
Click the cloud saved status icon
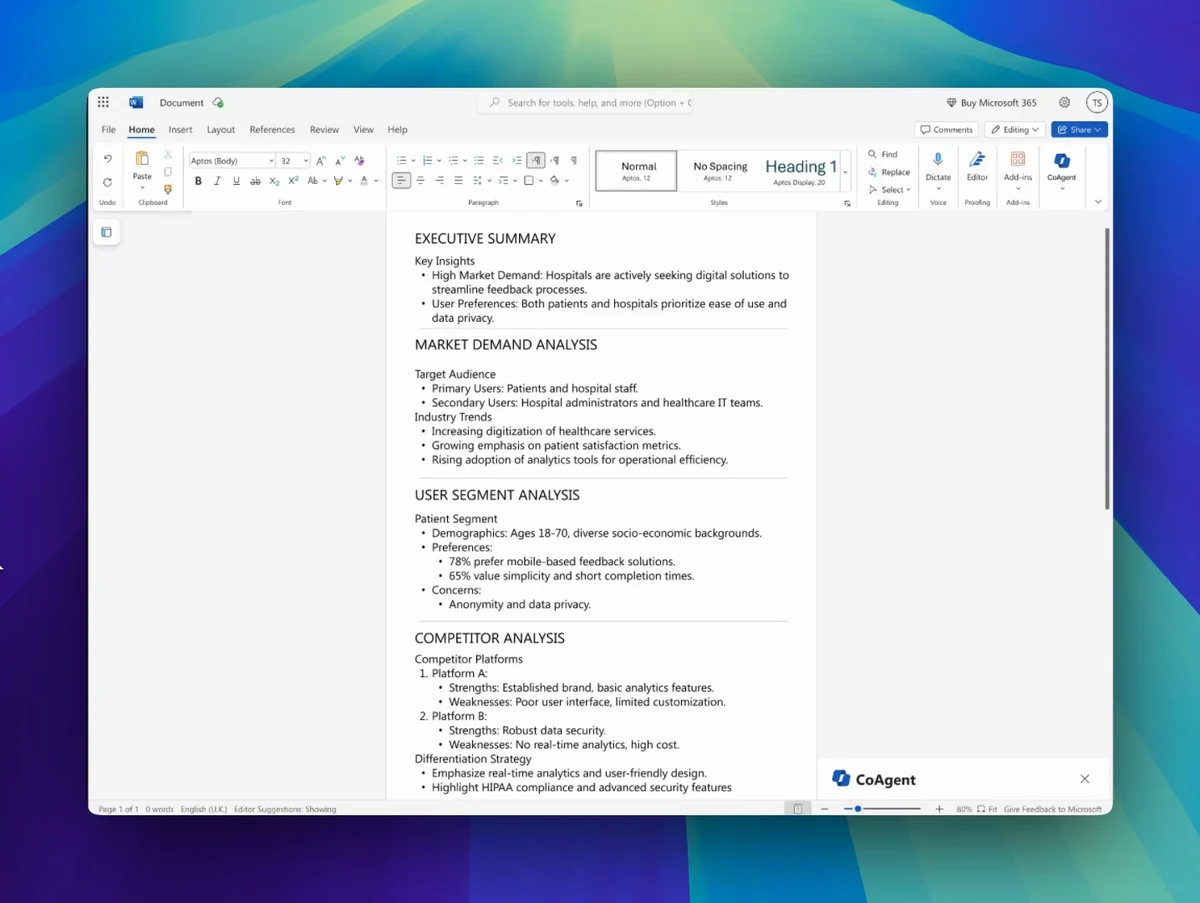tap(218, 102)
